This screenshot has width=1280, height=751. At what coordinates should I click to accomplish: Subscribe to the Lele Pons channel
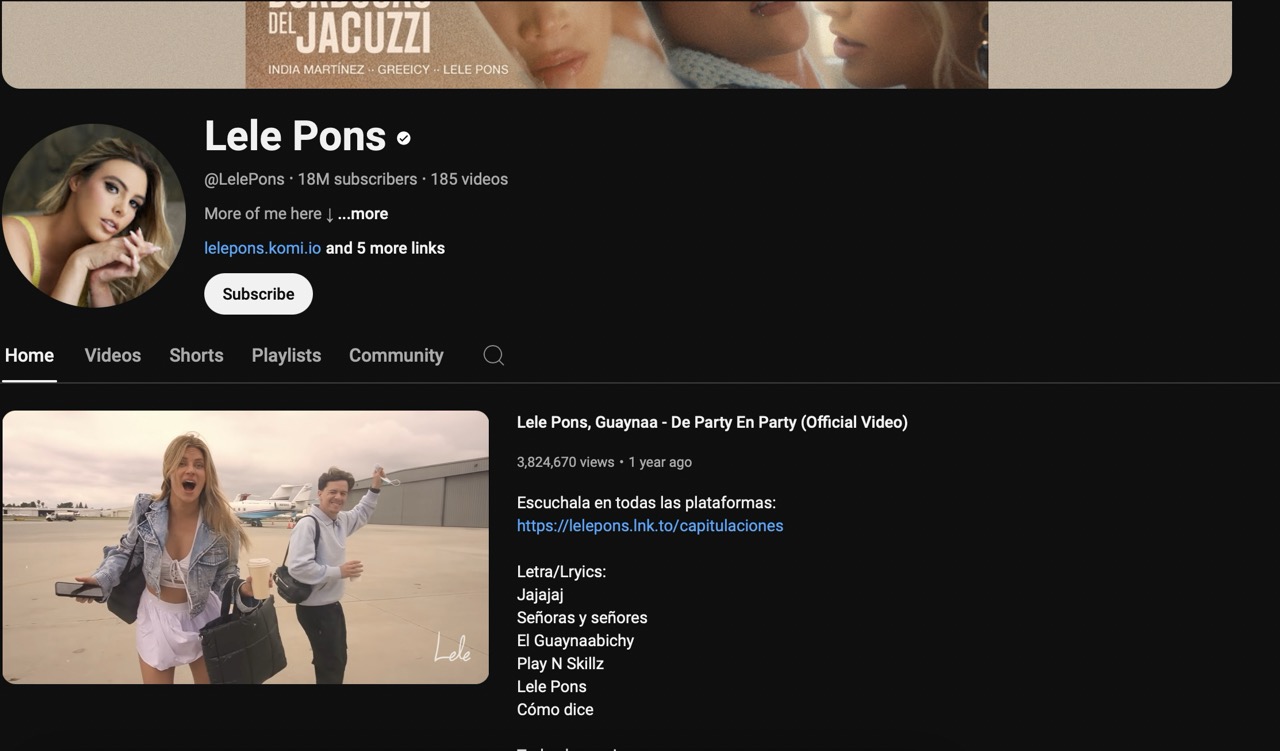pos(258,294)
